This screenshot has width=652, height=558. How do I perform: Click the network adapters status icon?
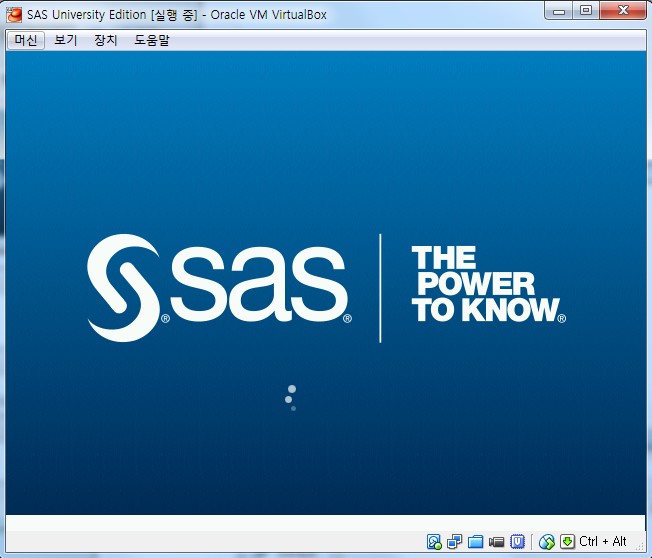click(454, 541)
